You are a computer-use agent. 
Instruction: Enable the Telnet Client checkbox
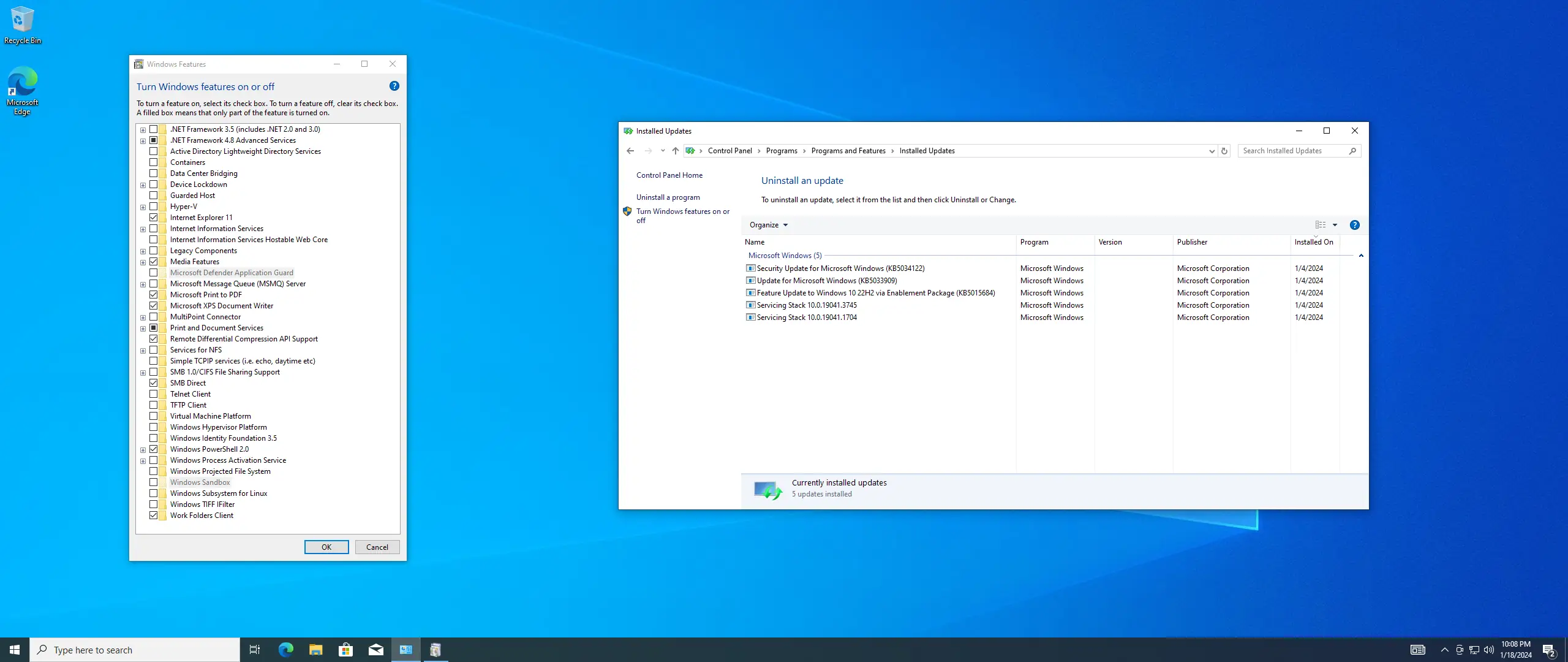click(154, 394)
